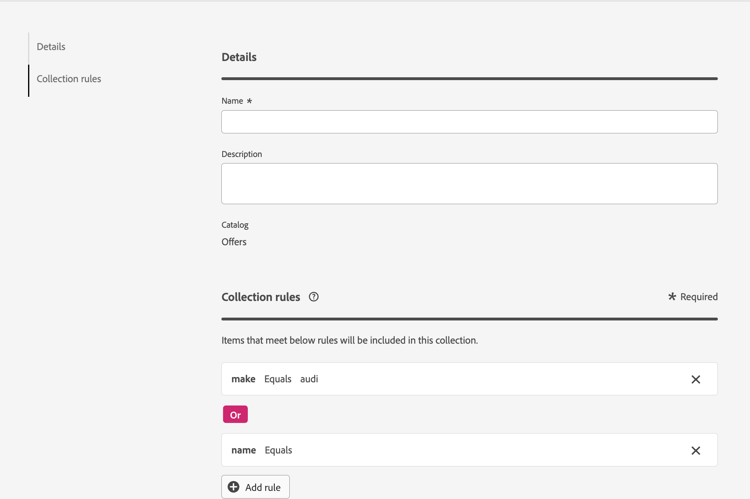This screenshot has width=750, height=499.
Task: Open the Collection rules help tooltip icon
Action: pyautogui.click(x=314, y=297)
